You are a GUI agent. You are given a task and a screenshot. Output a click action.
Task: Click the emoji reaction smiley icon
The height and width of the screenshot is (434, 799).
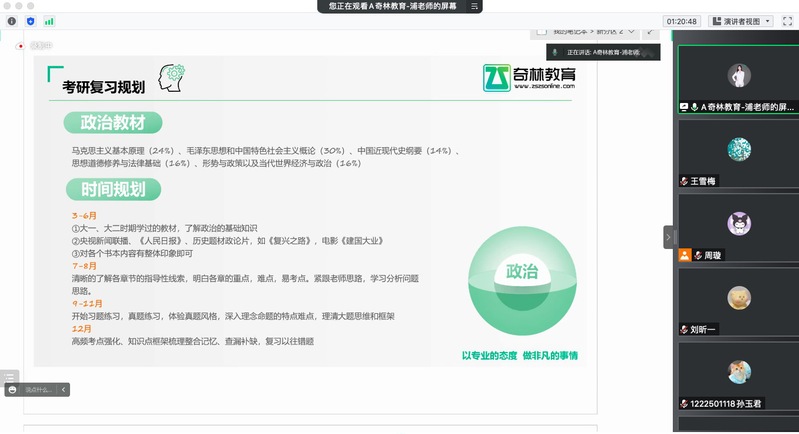tap(12, 389)
